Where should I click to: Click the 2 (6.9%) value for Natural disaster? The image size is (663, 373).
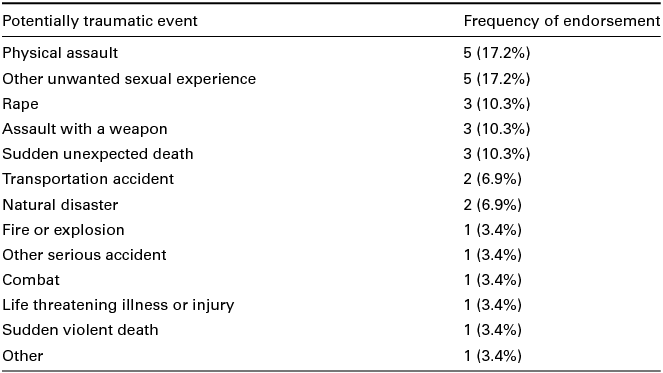click(x=492, y=205)
